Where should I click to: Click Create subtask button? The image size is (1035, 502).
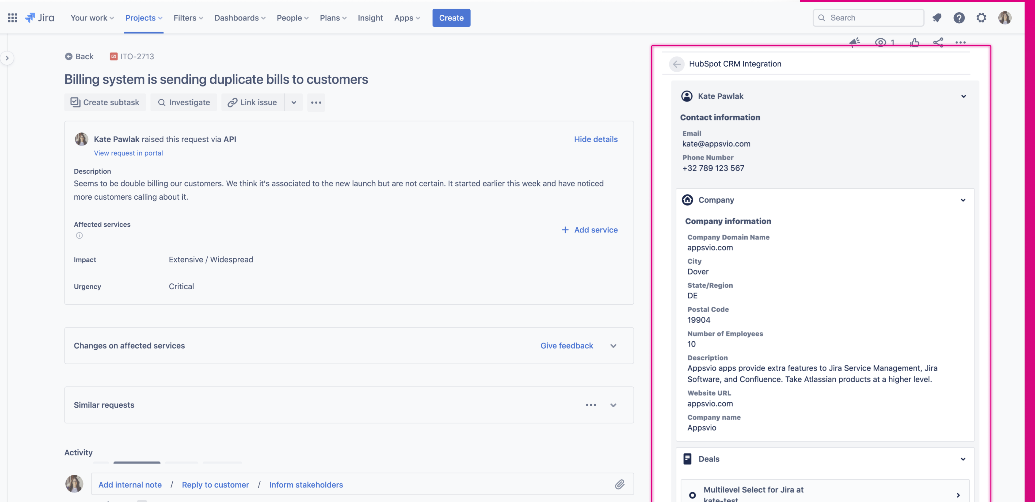[105, 102]
